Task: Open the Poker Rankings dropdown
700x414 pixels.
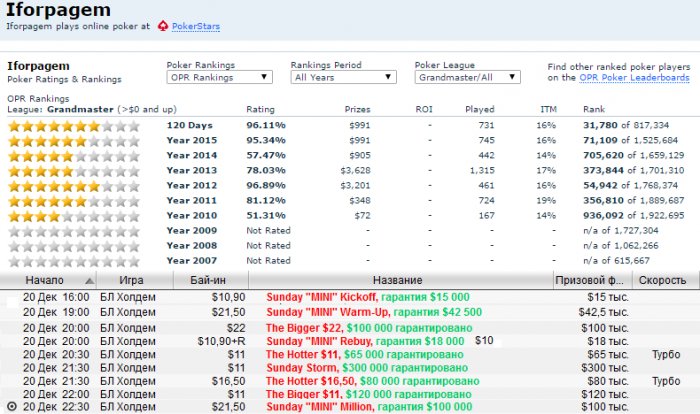Action: click(219, 77)
